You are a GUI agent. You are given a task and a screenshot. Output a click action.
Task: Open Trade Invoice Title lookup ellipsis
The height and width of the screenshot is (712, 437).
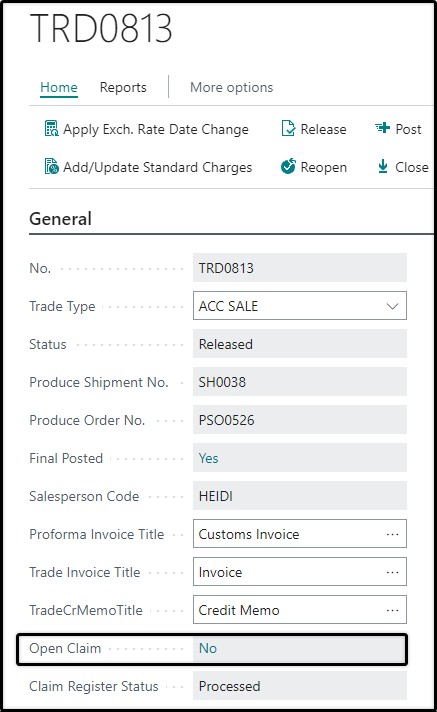(392, 572)
